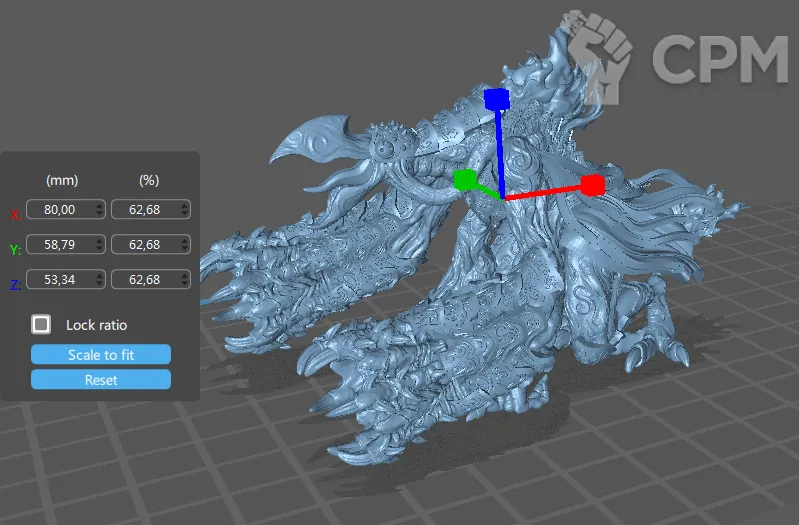Adjust the Y mm spinner arrows
The height and width of the screenshot is (525, 799).
coord(98,244)
